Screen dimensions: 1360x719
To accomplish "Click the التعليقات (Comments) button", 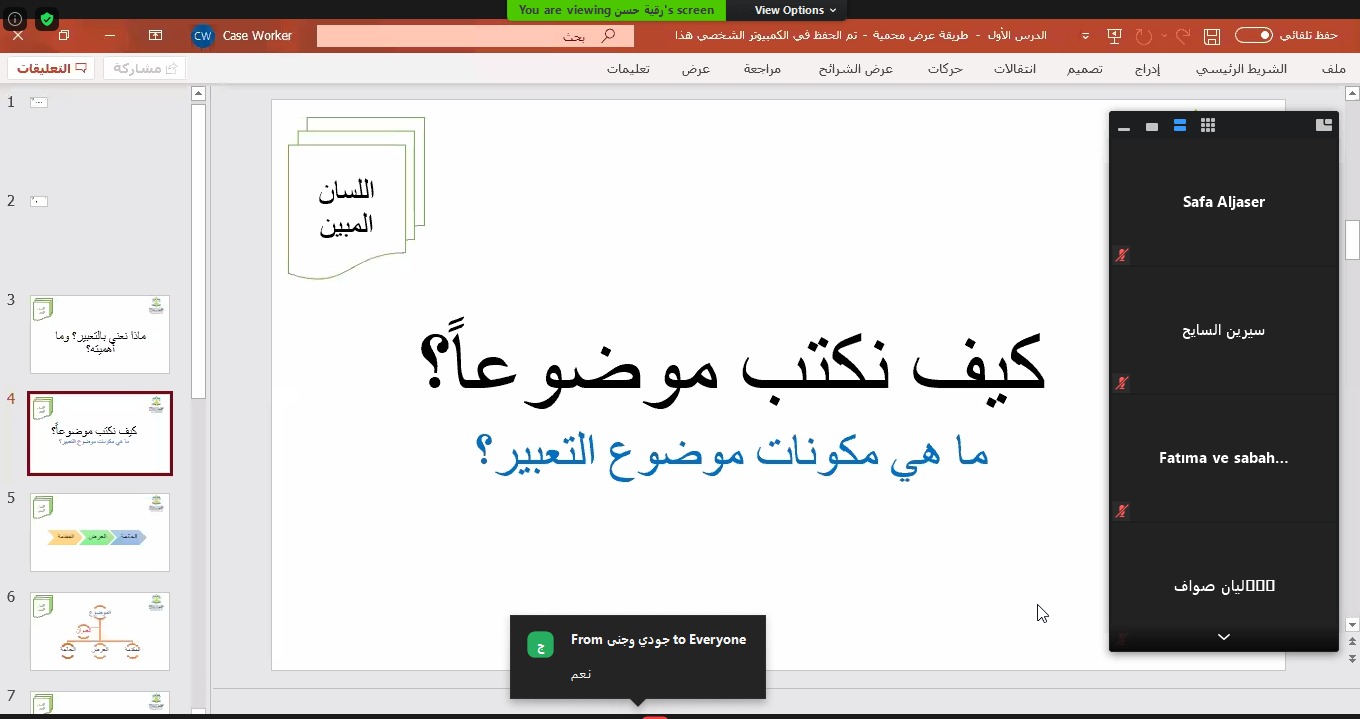I will click(x=52, y=68).
